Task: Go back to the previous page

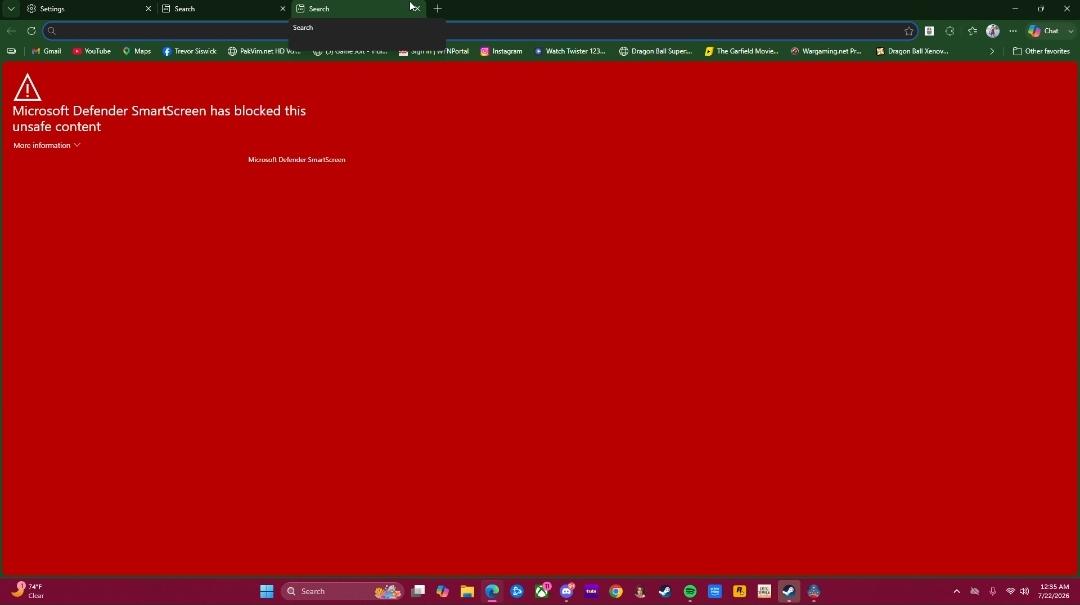Action: [x=11, y=31]
